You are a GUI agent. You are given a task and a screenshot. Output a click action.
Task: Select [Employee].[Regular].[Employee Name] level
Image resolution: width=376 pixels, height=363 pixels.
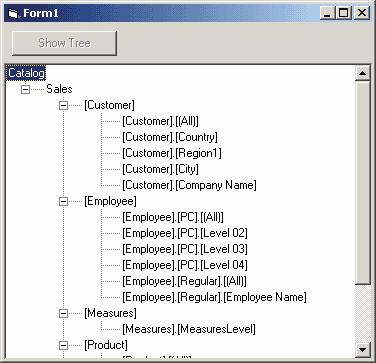pyautogui.click(x=214, y=297)
